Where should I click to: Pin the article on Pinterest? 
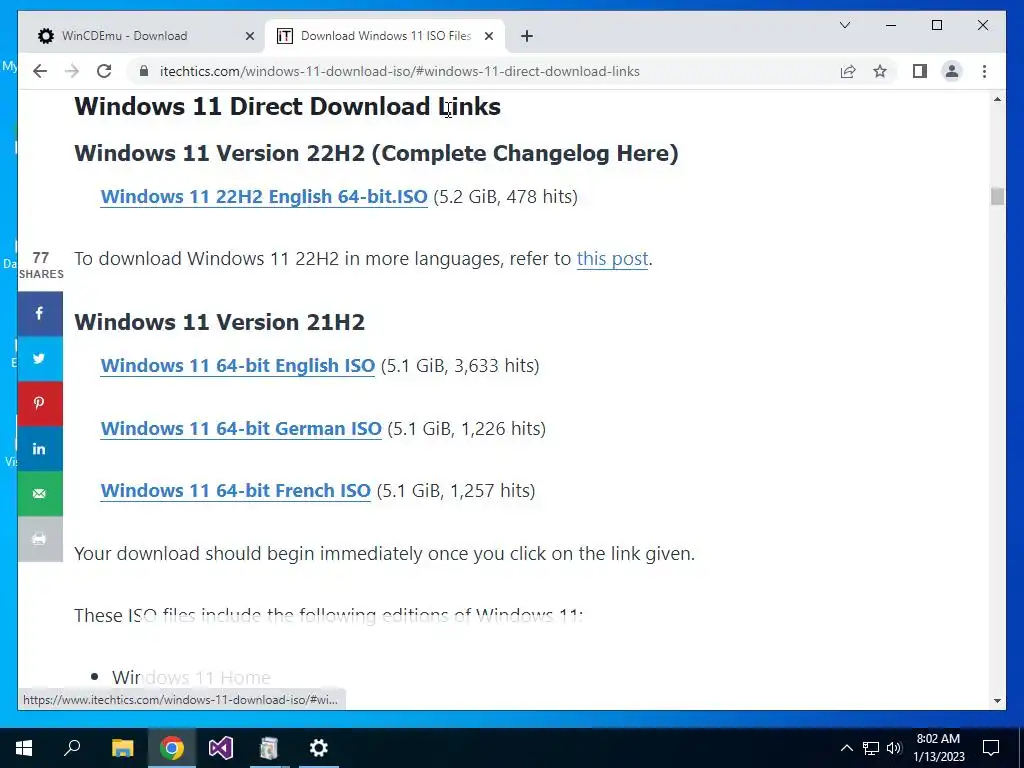point(40,404)
